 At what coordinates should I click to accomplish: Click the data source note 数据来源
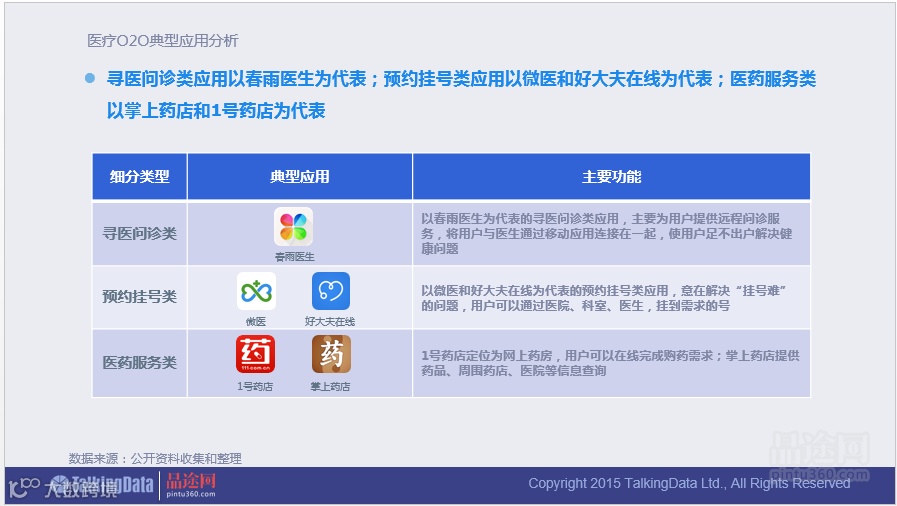(155, 459)
